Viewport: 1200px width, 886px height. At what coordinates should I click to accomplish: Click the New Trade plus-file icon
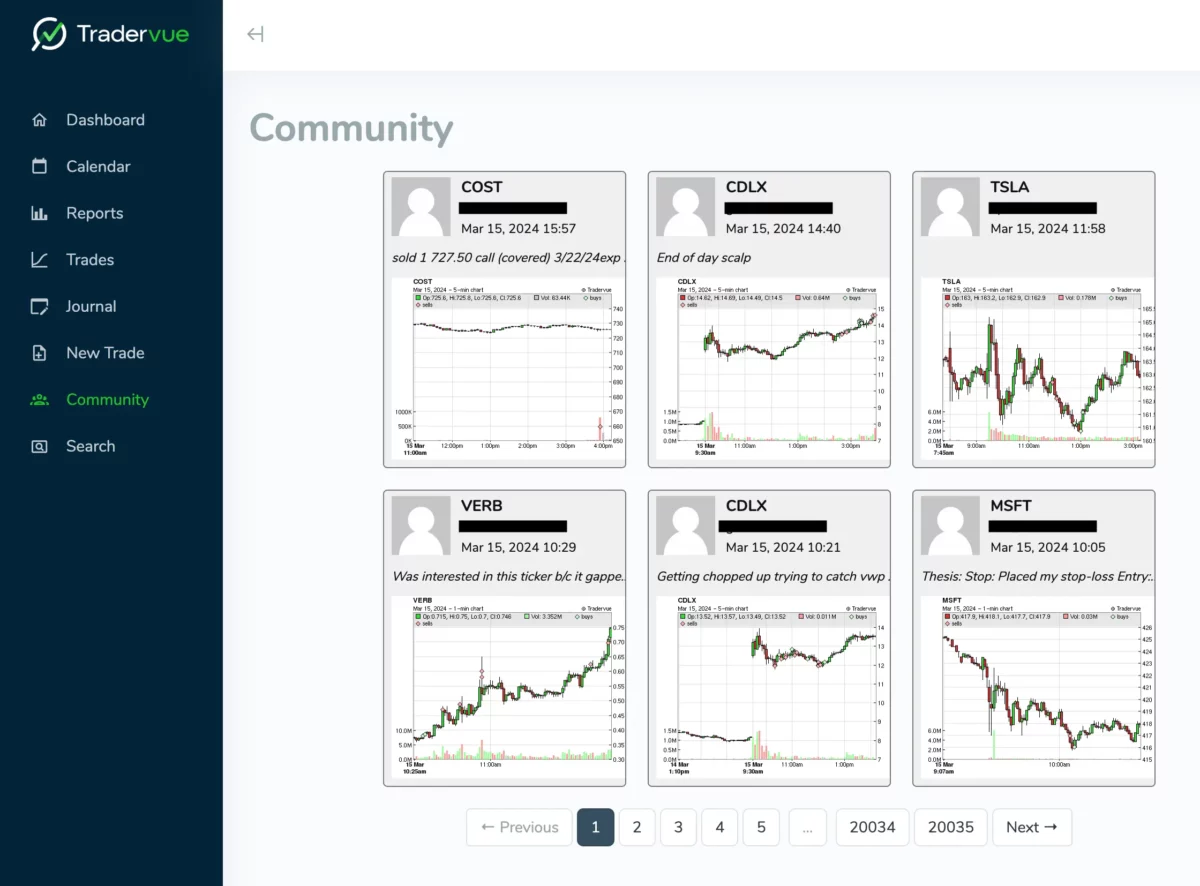pos(40,353)
